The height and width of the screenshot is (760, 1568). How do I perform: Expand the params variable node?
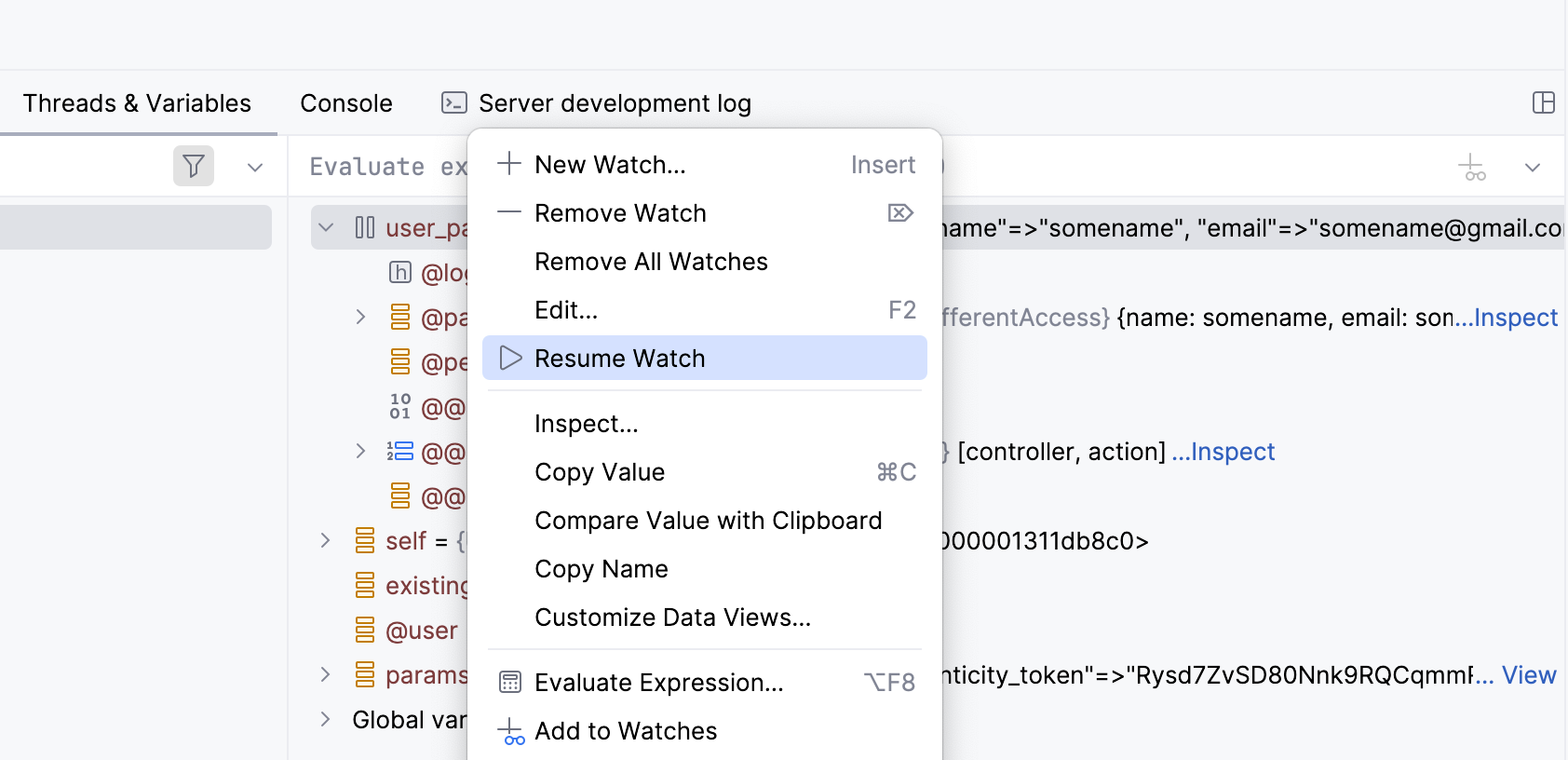pyautogui.click(x=326, y=675)
